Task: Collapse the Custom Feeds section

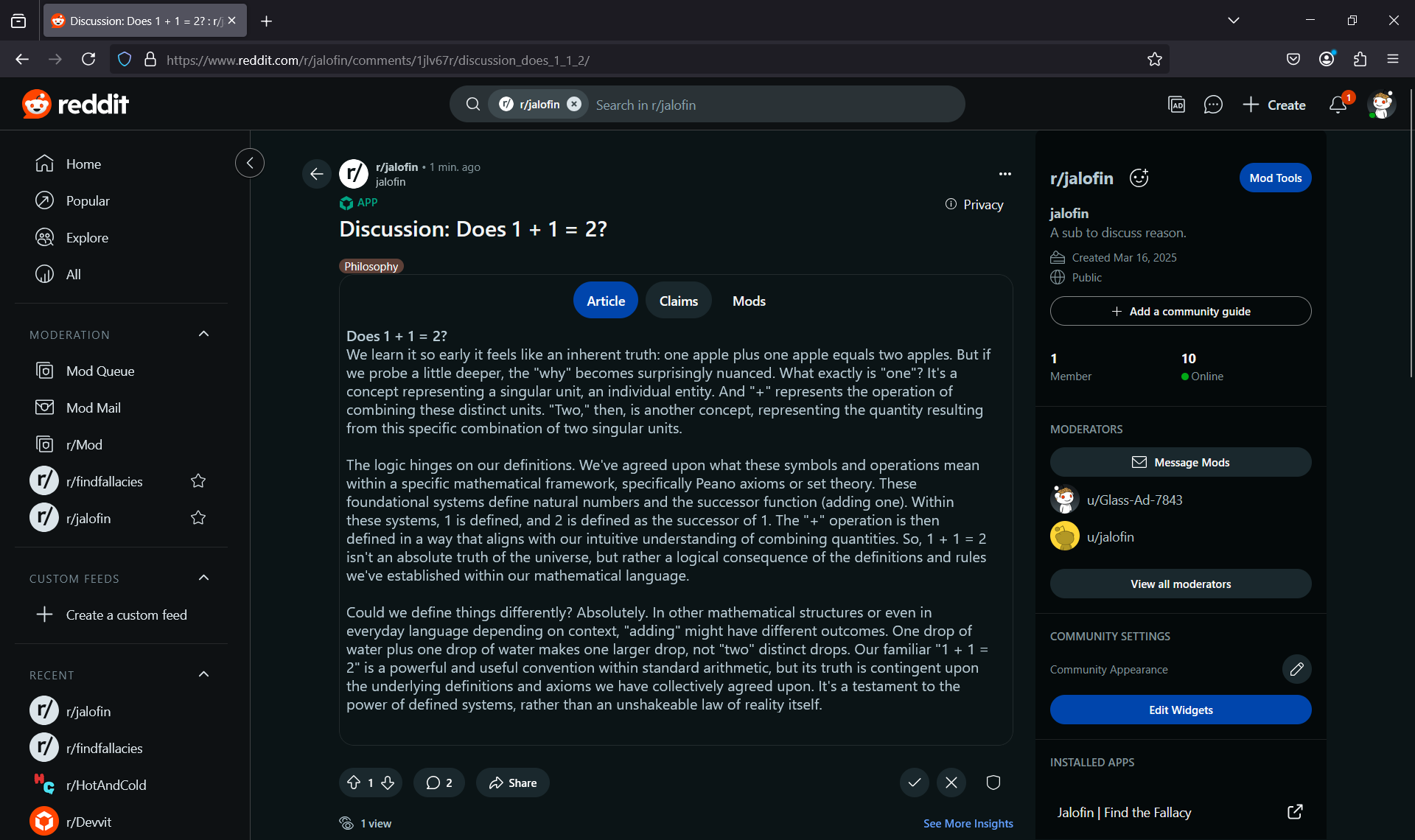Action: click(x=204, y=578)
